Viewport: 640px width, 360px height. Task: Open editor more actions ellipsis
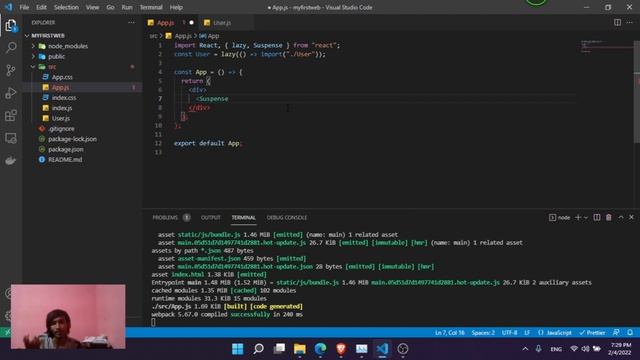(630, 22)
